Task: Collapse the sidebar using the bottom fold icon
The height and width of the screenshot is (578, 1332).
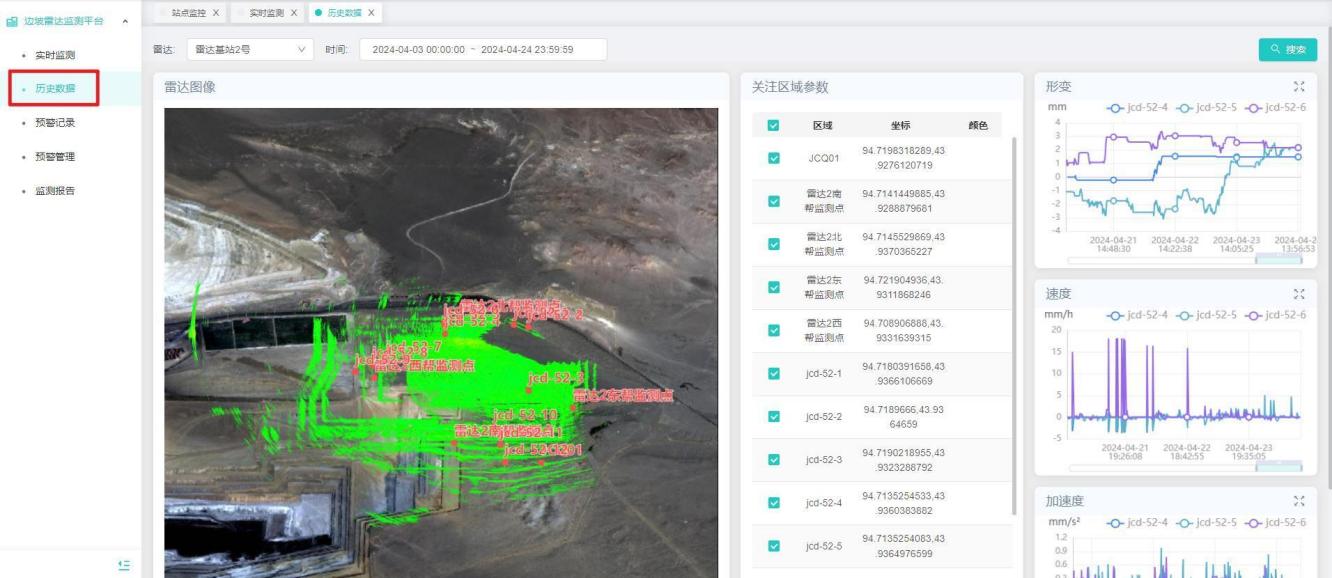Action: 124,565
